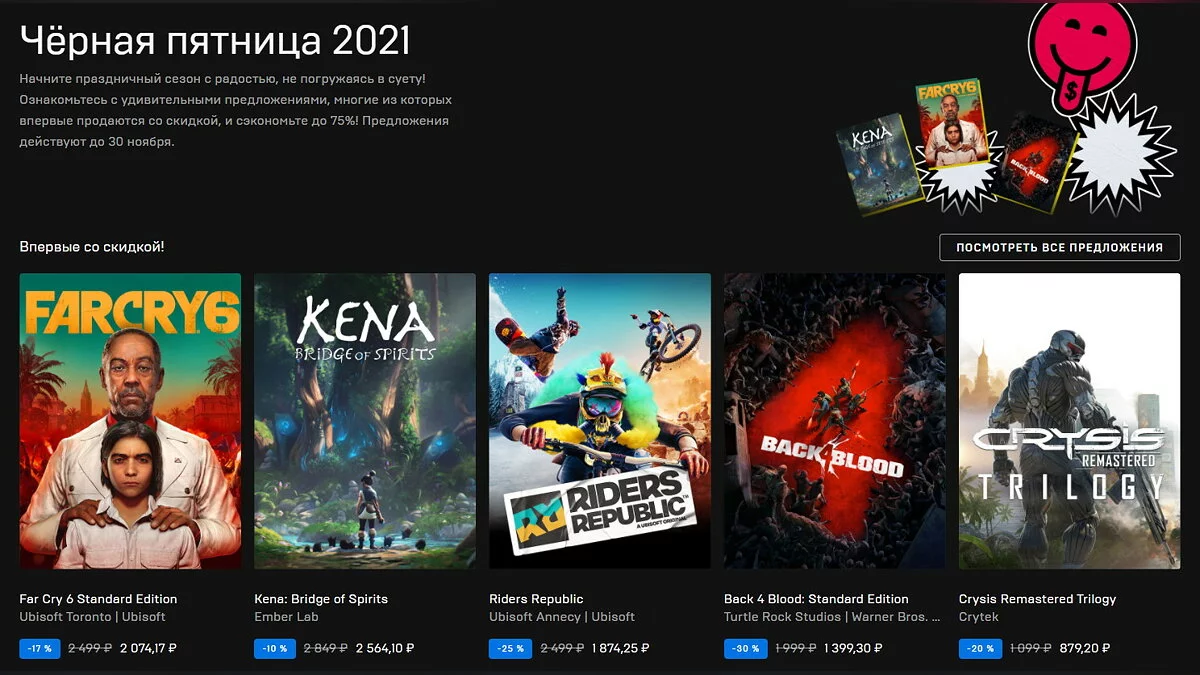Open Back 4 Blood: Standard Edition title
The height and width of the screenshot is (675, 1200).
click(816, 599)
